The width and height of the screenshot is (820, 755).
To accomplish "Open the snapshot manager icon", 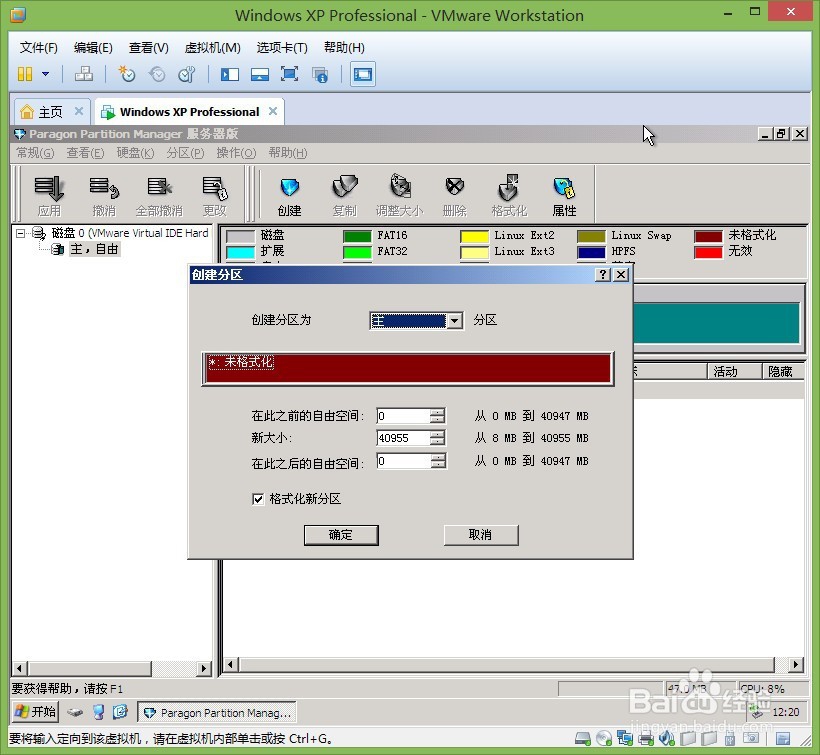I will [187, 74].
